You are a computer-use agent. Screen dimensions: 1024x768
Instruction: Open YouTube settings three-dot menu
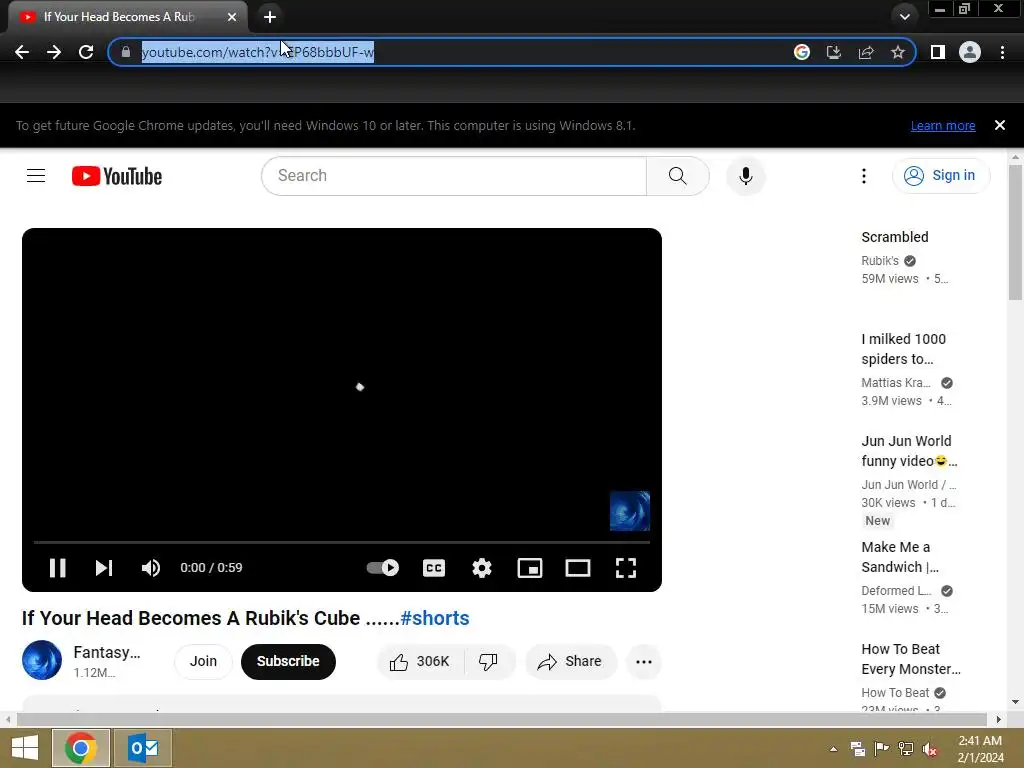pyautogui.click(x=864, y=176)
